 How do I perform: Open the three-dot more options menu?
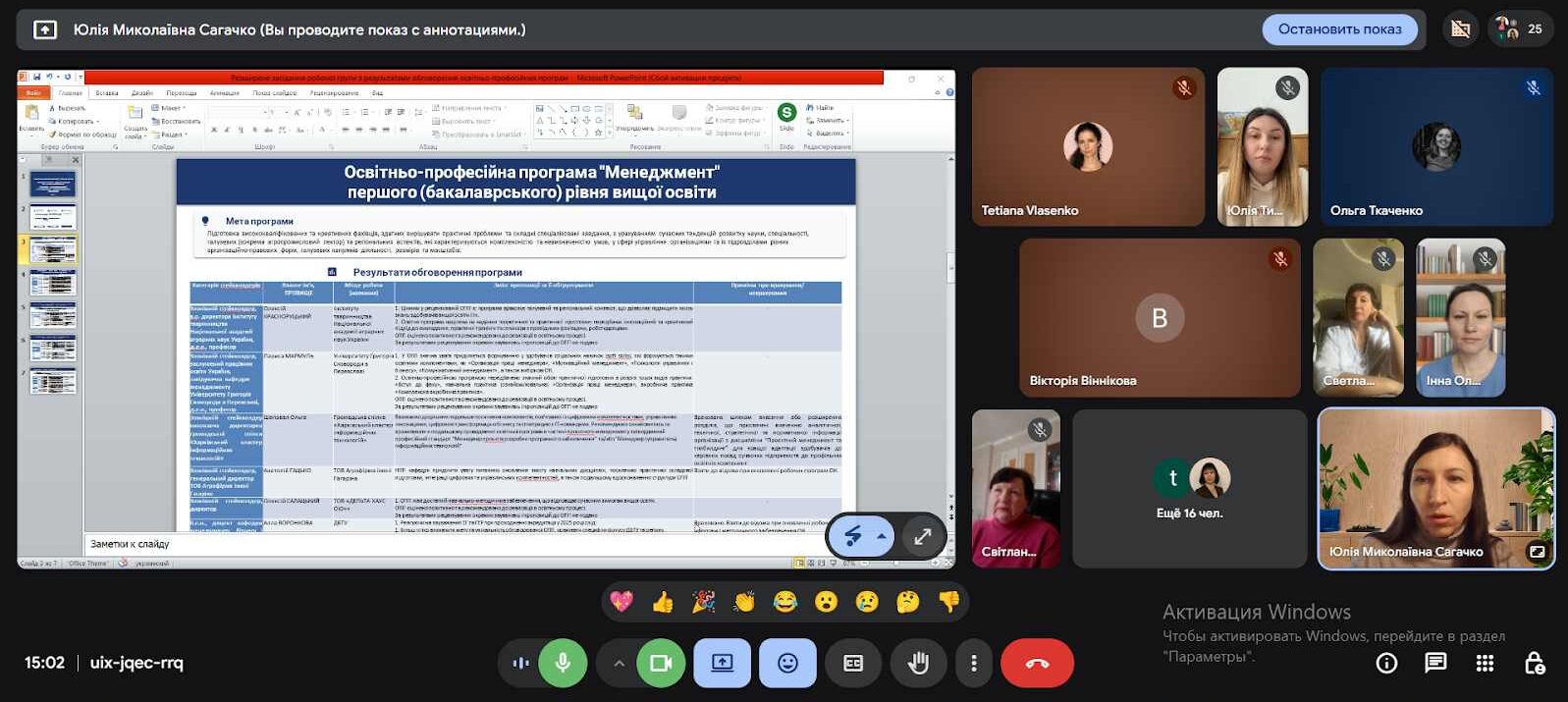tap(974, 663)
